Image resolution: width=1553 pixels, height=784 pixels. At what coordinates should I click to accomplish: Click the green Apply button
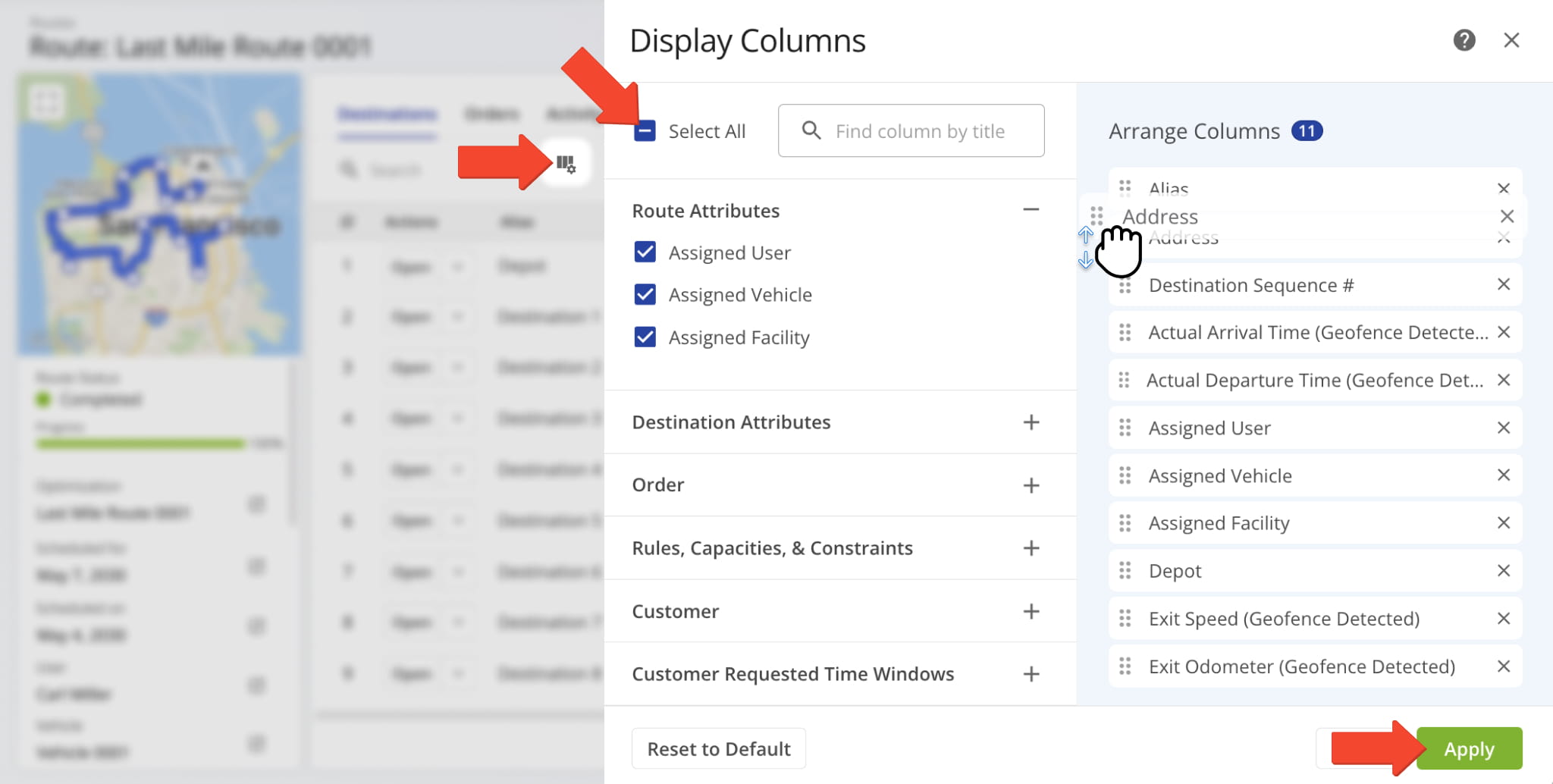click(1469, 749)
